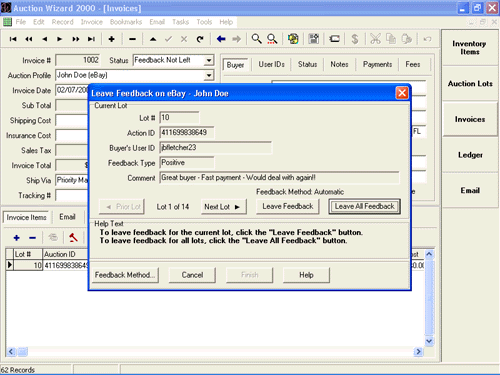Click the Comment field with the feedback text
Screen dimensions: 500x375
pyautogui.click(x=279, y=178)
